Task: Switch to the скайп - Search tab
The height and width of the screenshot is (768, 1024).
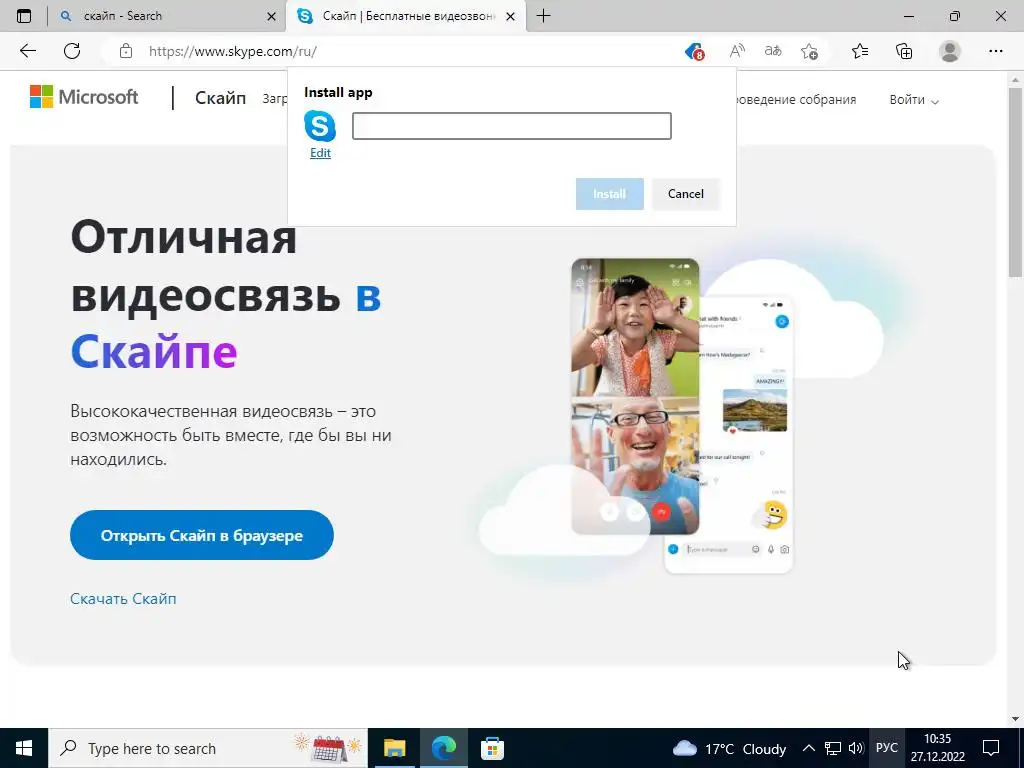Action: click(x=167, y=16)
